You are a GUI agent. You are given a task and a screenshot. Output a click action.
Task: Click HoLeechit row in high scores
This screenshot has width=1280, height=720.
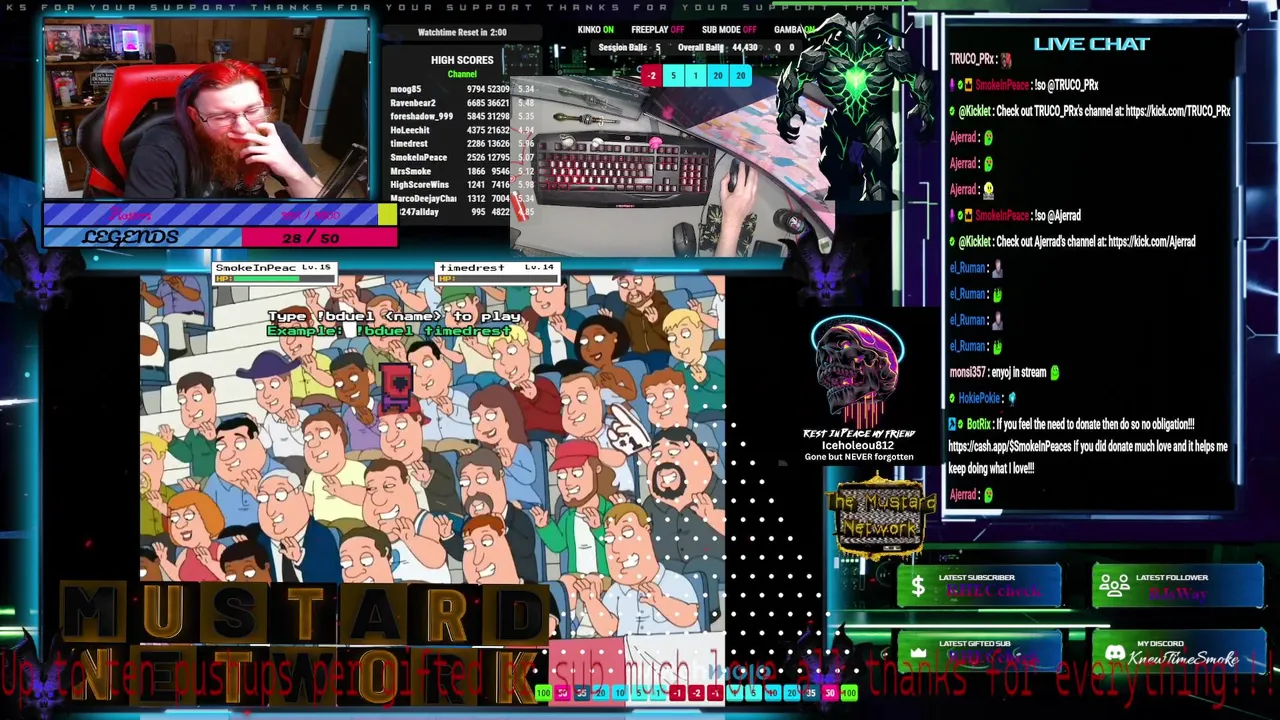(462, 130)
